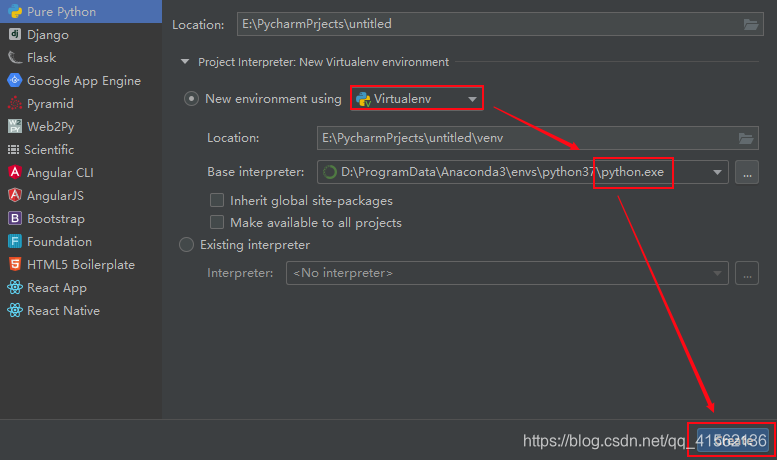Screen dimensions: 777x460
Task: Select the Pure Python project type icon
Action: pyautogui.click(x=15, y=11)
